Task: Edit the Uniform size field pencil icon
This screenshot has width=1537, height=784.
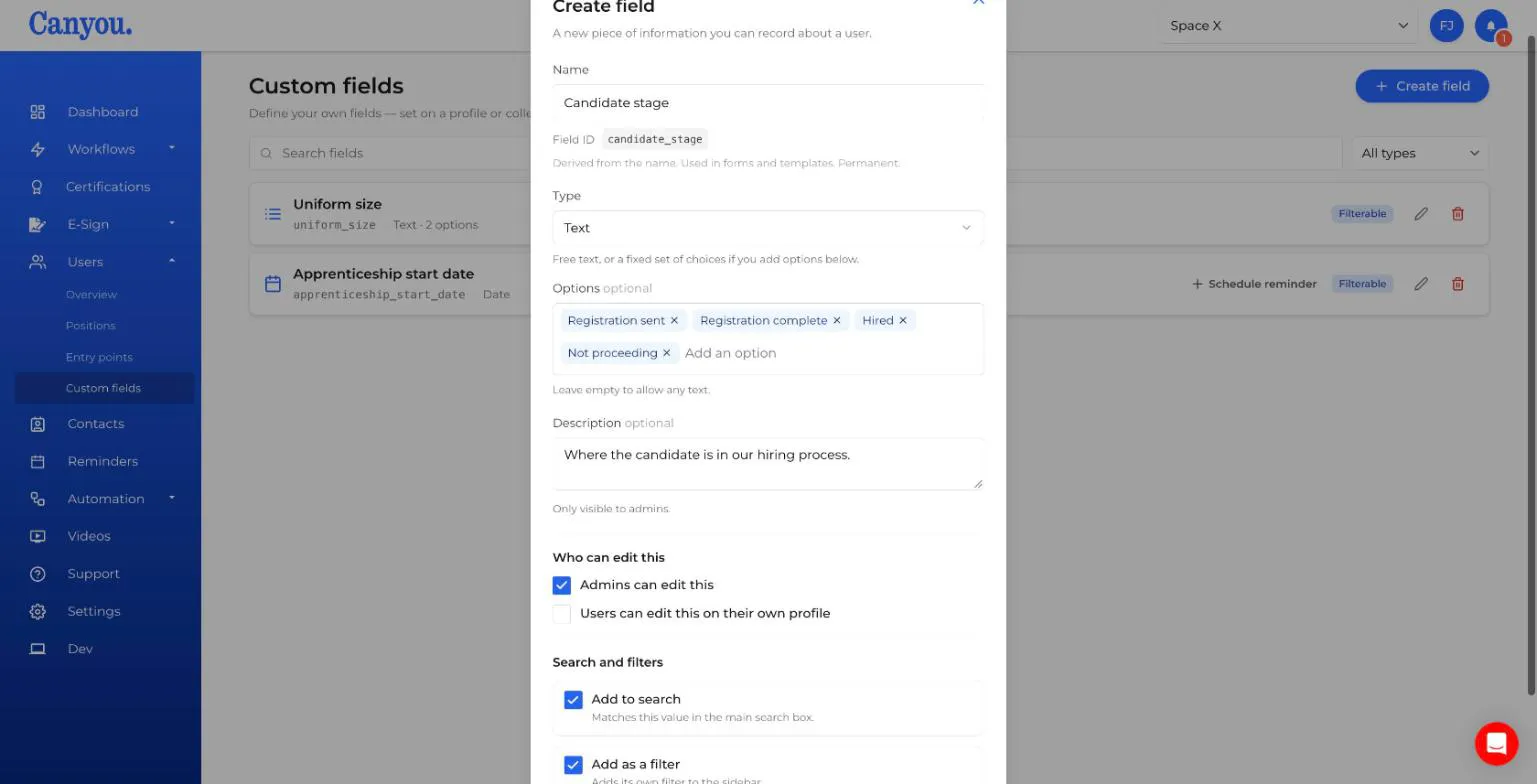Action: click(x=1421, y=214)
